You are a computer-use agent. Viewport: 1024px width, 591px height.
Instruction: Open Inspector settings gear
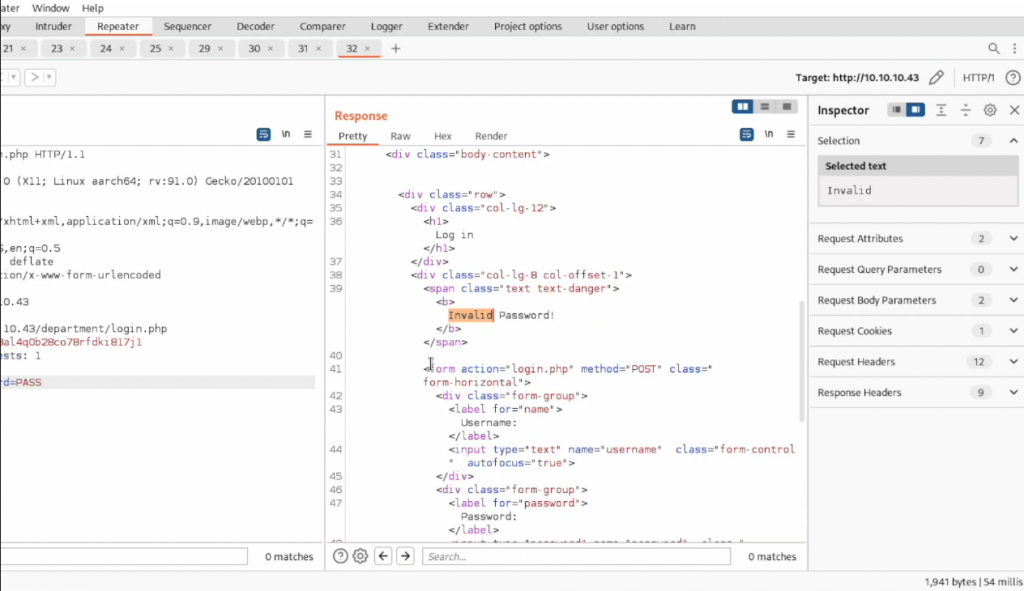(x=990, y=110)
